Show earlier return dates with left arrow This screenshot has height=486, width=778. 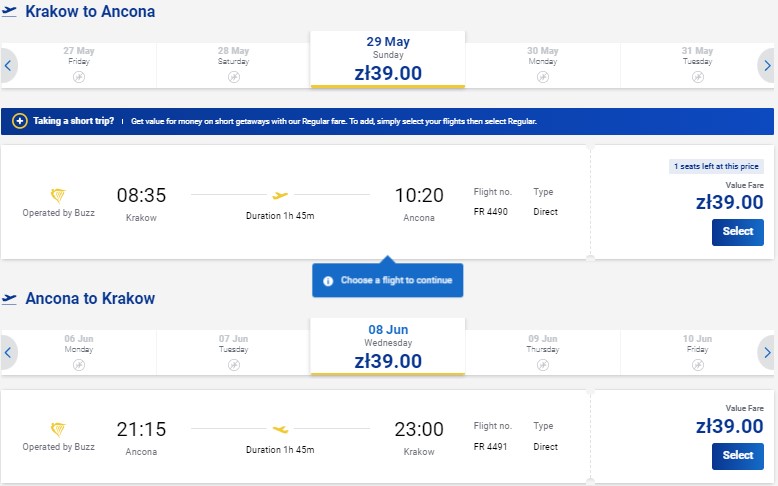(8, 352)
